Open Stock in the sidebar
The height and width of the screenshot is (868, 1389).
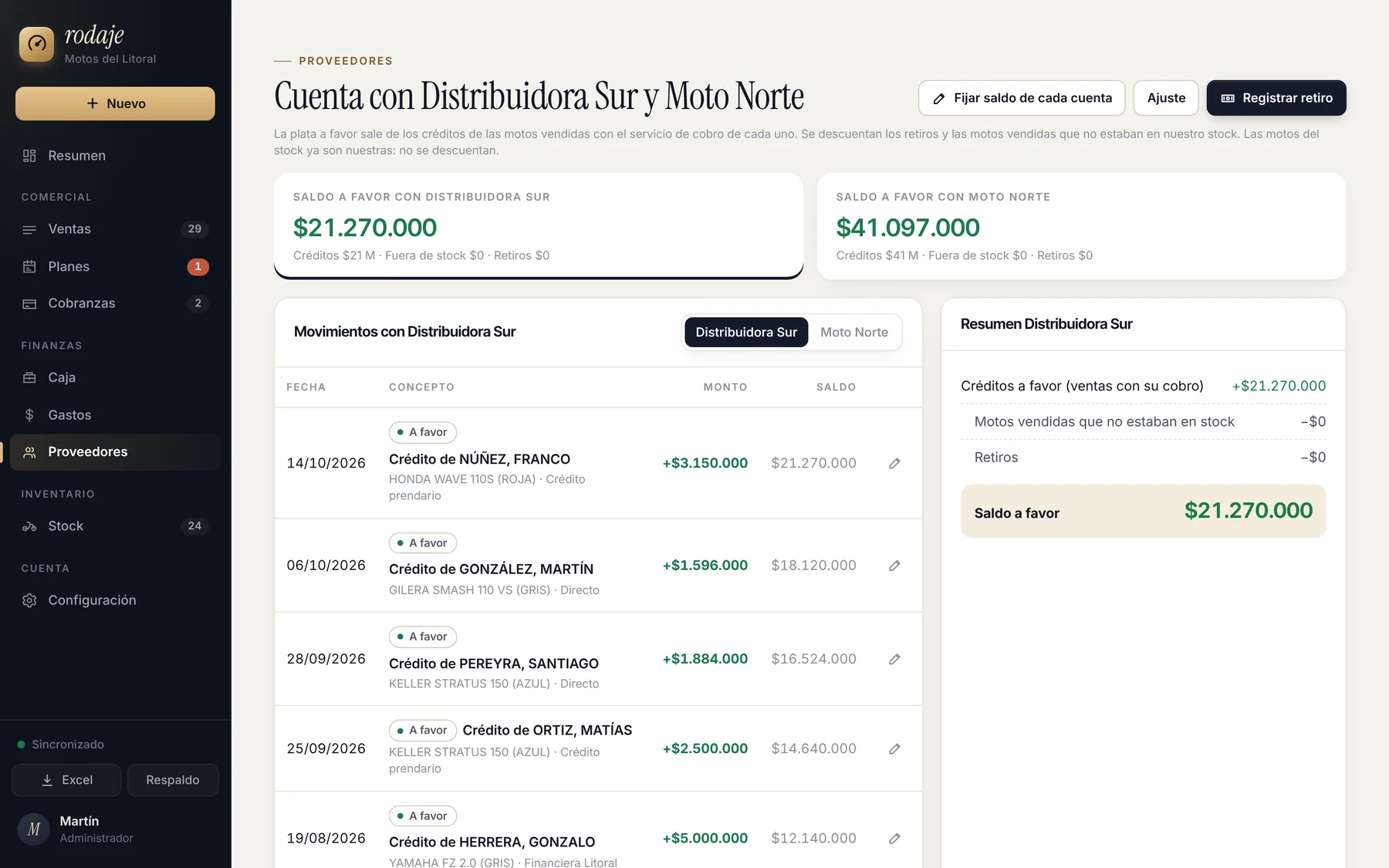coord(115,526)
